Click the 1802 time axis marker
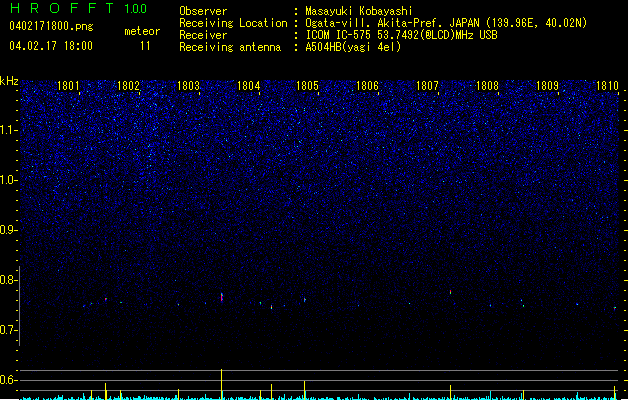The height and width of the screenshot is (400, 629). (128, 86)
